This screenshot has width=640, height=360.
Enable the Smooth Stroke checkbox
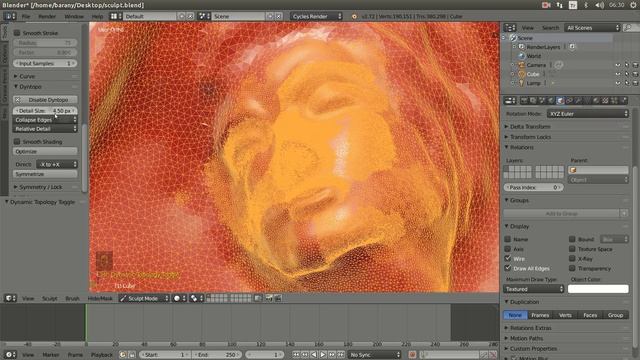click(x=17, y=33)
